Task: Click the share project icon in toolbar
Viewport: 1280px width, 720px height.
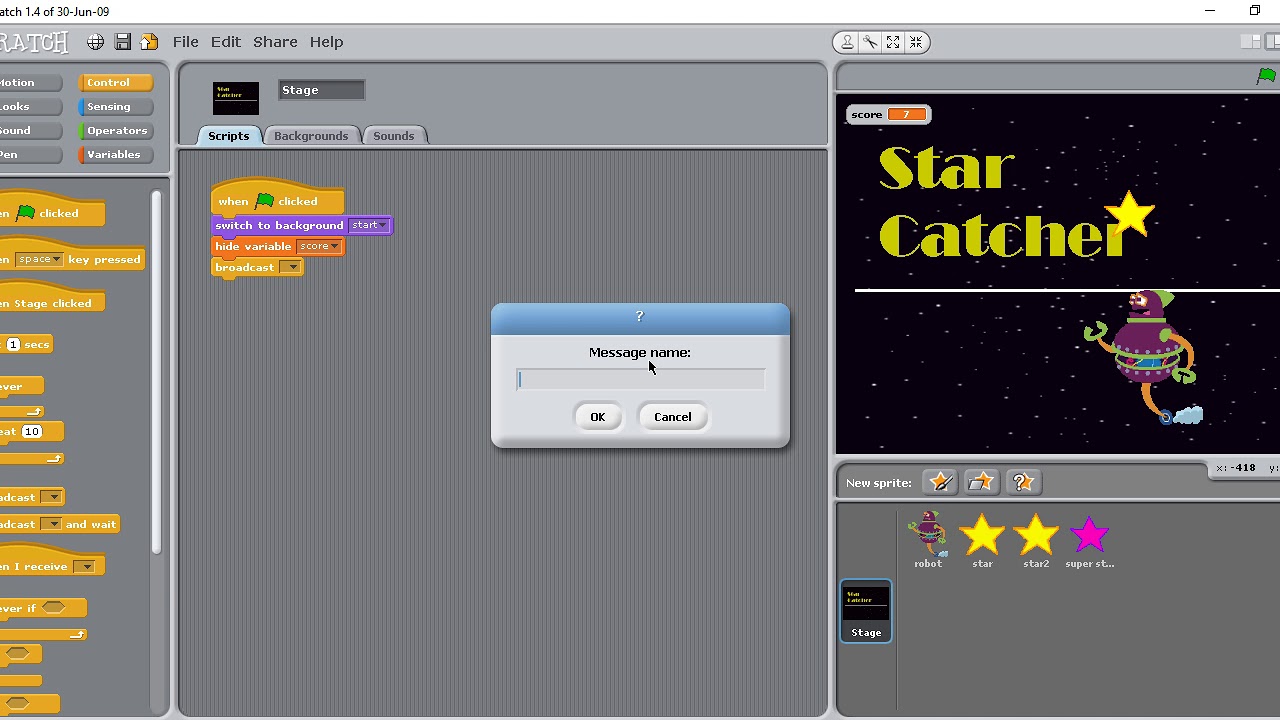Action: tap(149, 42)
